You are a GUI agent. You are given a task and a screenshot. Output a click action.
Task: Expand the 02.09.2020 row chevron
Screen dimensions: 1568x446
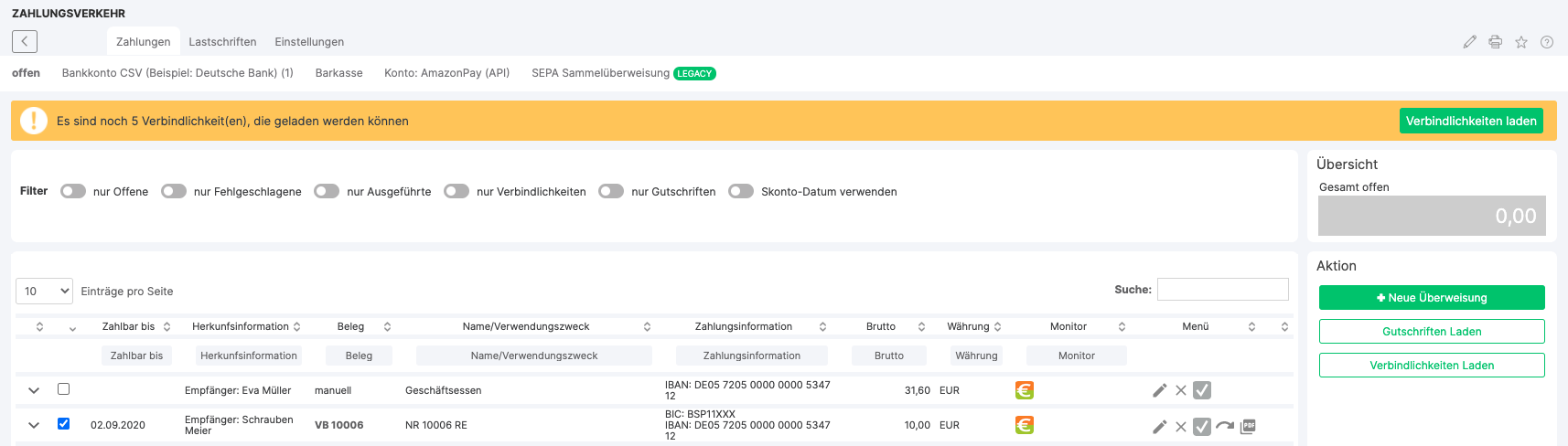pyautogui.click(x=34, y=425)
